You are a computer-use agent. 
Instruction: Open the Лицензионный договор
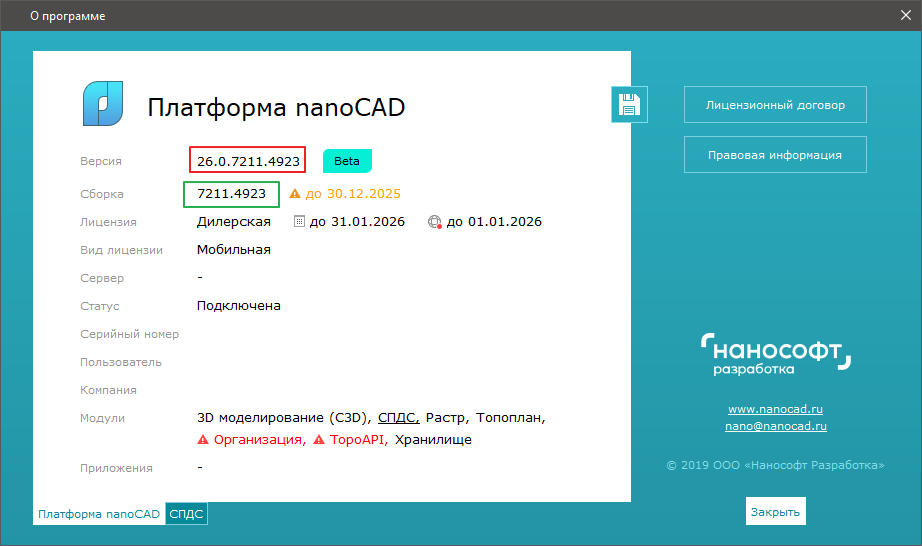click(775, 104)
